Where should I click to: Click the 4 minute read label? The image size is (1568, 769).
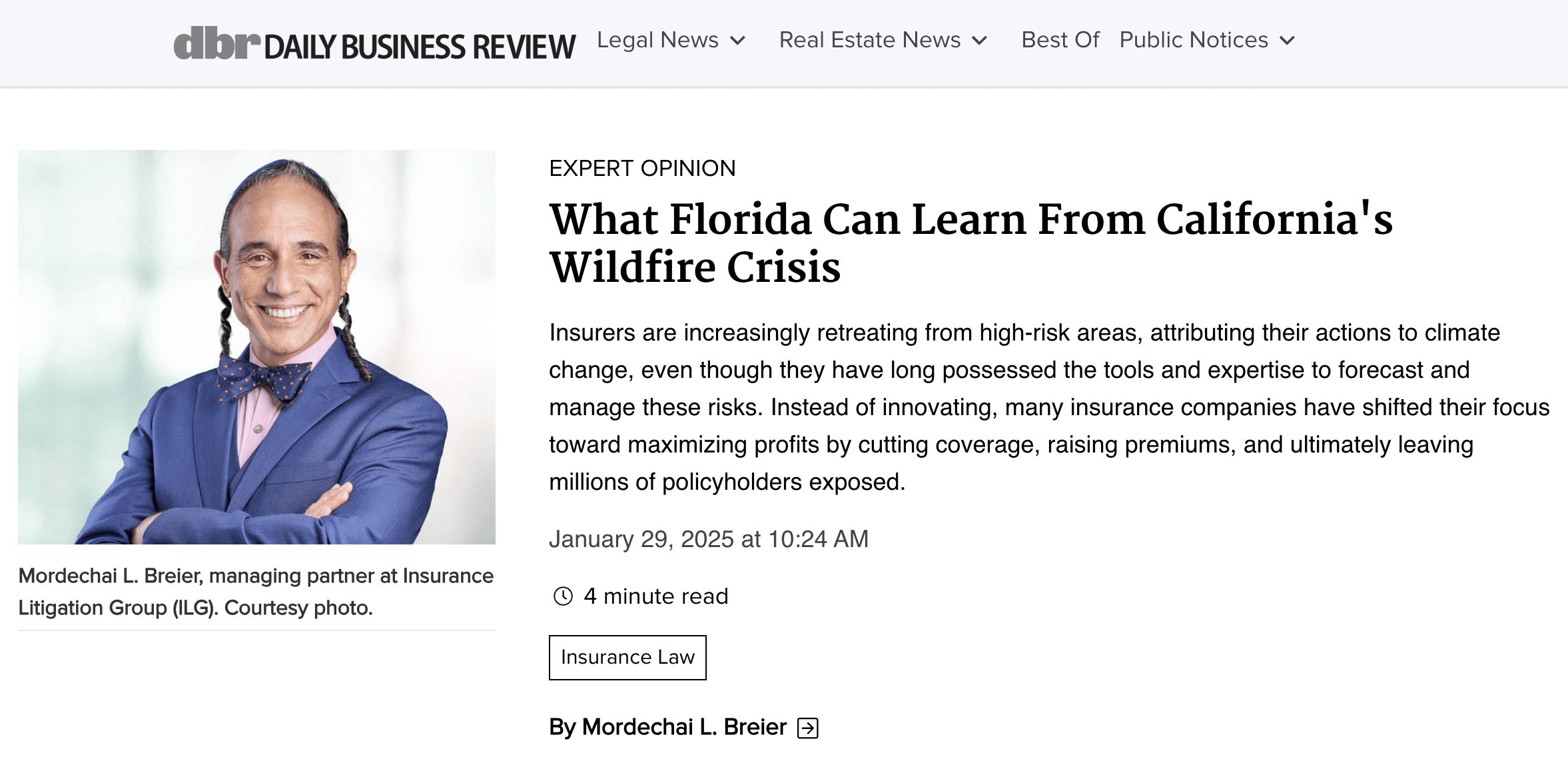tap(656, 596)
